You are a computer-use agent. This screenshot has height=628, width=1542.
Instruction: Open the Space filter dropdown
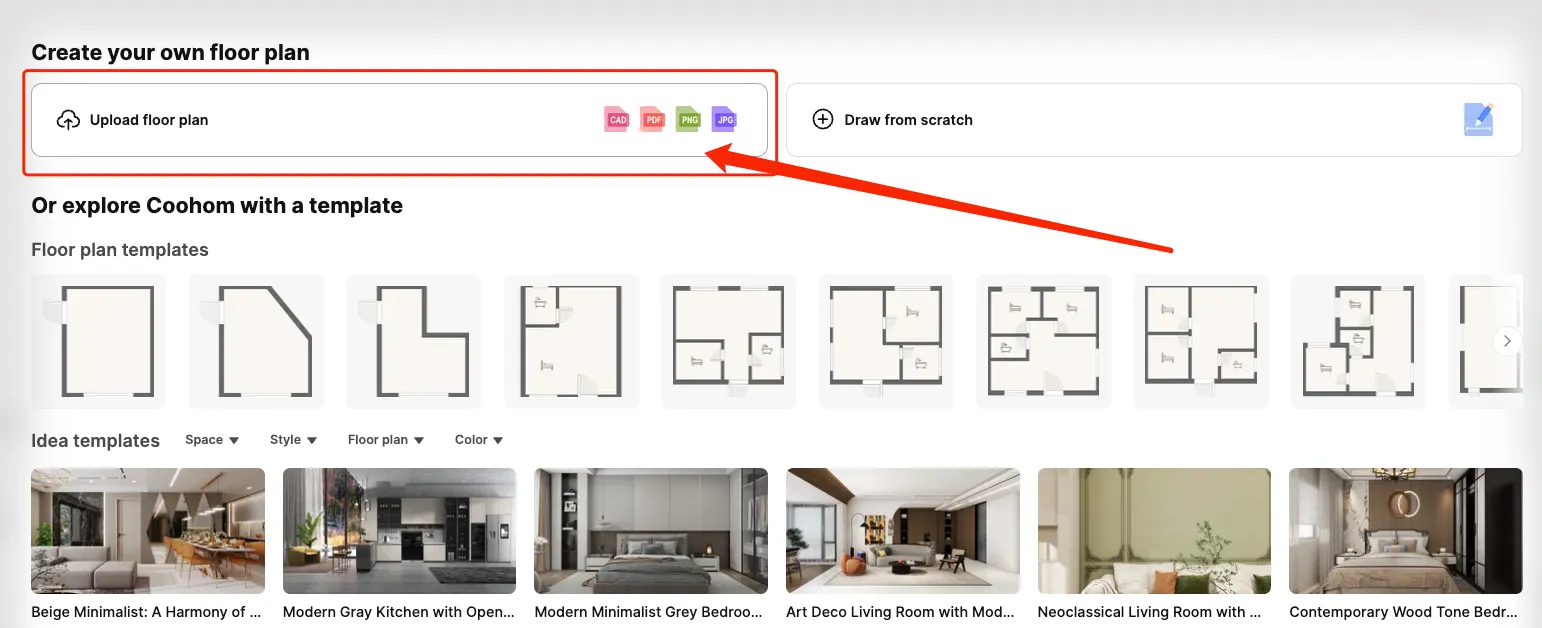(x=211, y=439)
